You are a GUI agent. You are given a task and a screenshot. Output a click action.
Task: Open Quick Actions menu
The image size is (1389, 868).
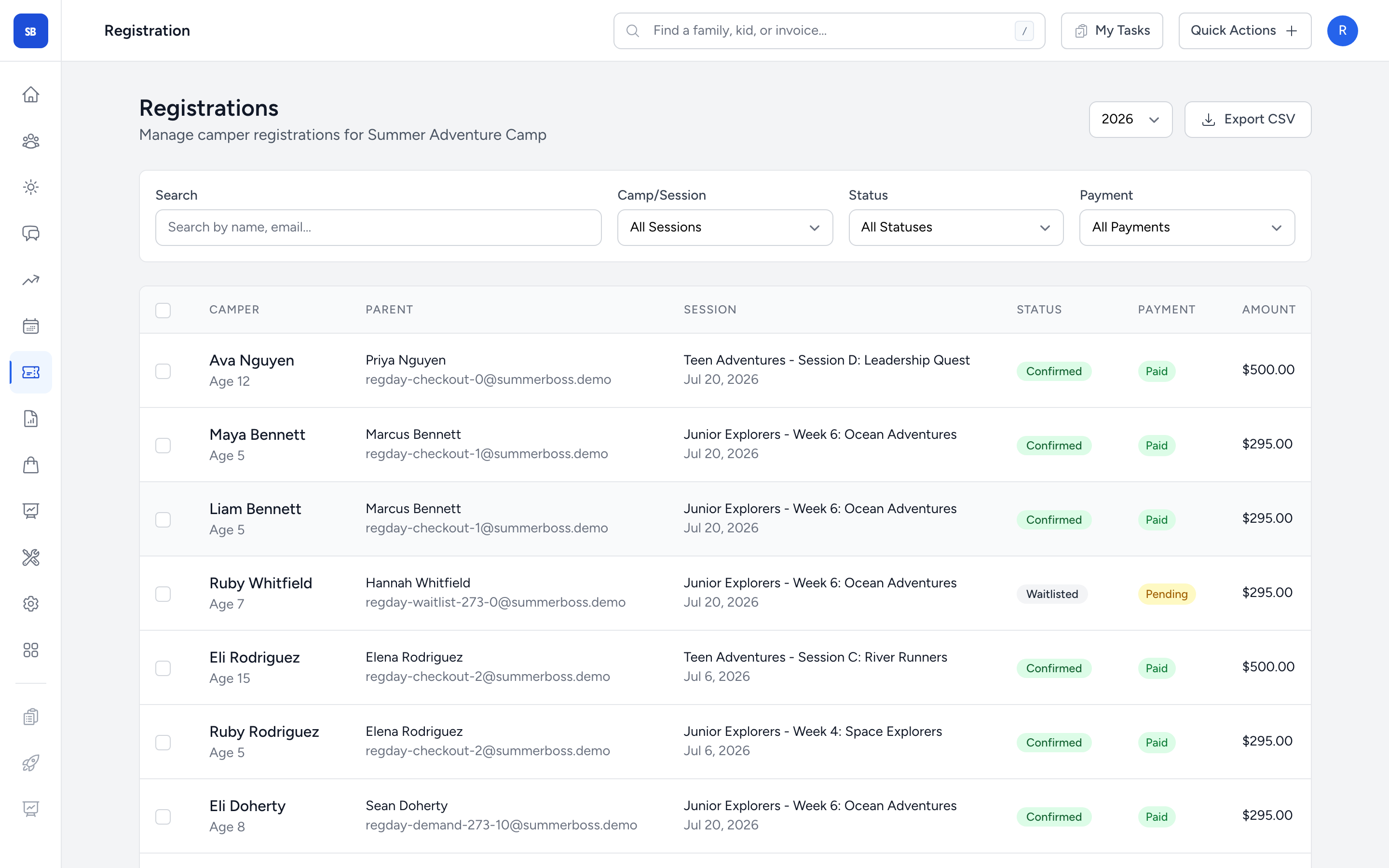point(1244,31)
